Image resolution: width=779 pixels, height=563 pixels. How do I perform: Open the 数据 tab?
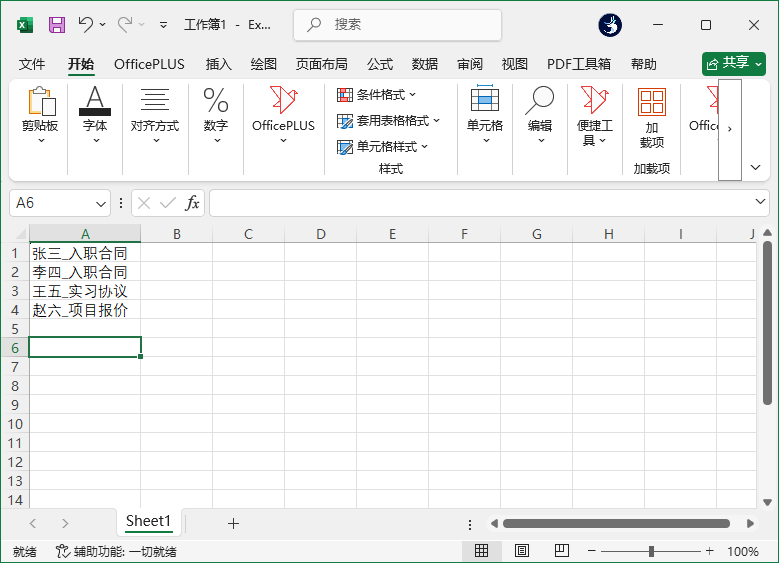pyautogui.click(x=425, y=64)
